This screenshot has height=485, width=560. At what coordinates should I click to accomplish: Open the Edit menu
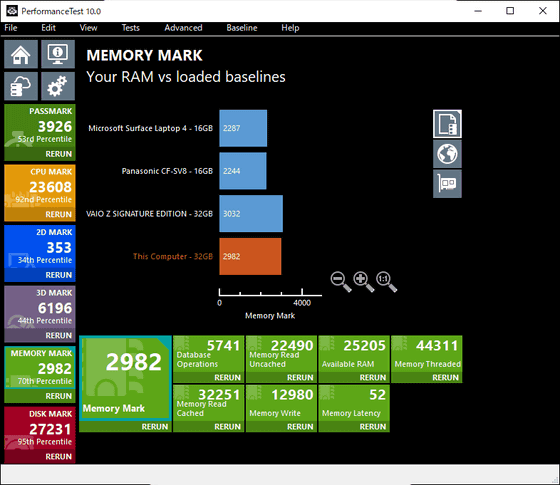pyautogui.click(x=48, y=28)
